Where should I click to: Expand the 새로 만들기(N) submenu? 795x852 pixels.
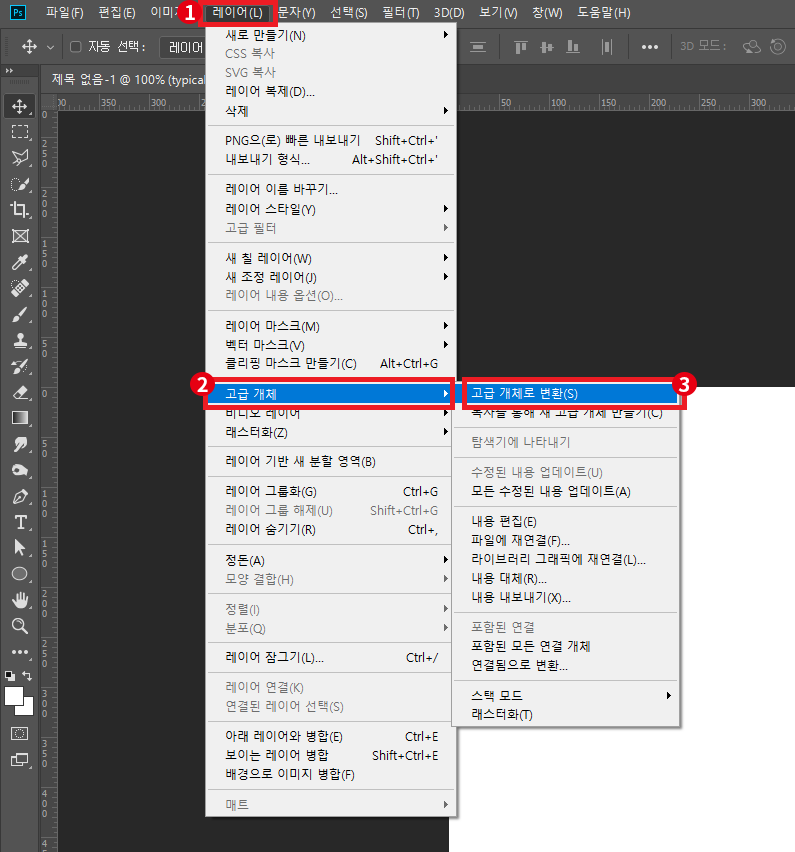click(x=331, y=35)
